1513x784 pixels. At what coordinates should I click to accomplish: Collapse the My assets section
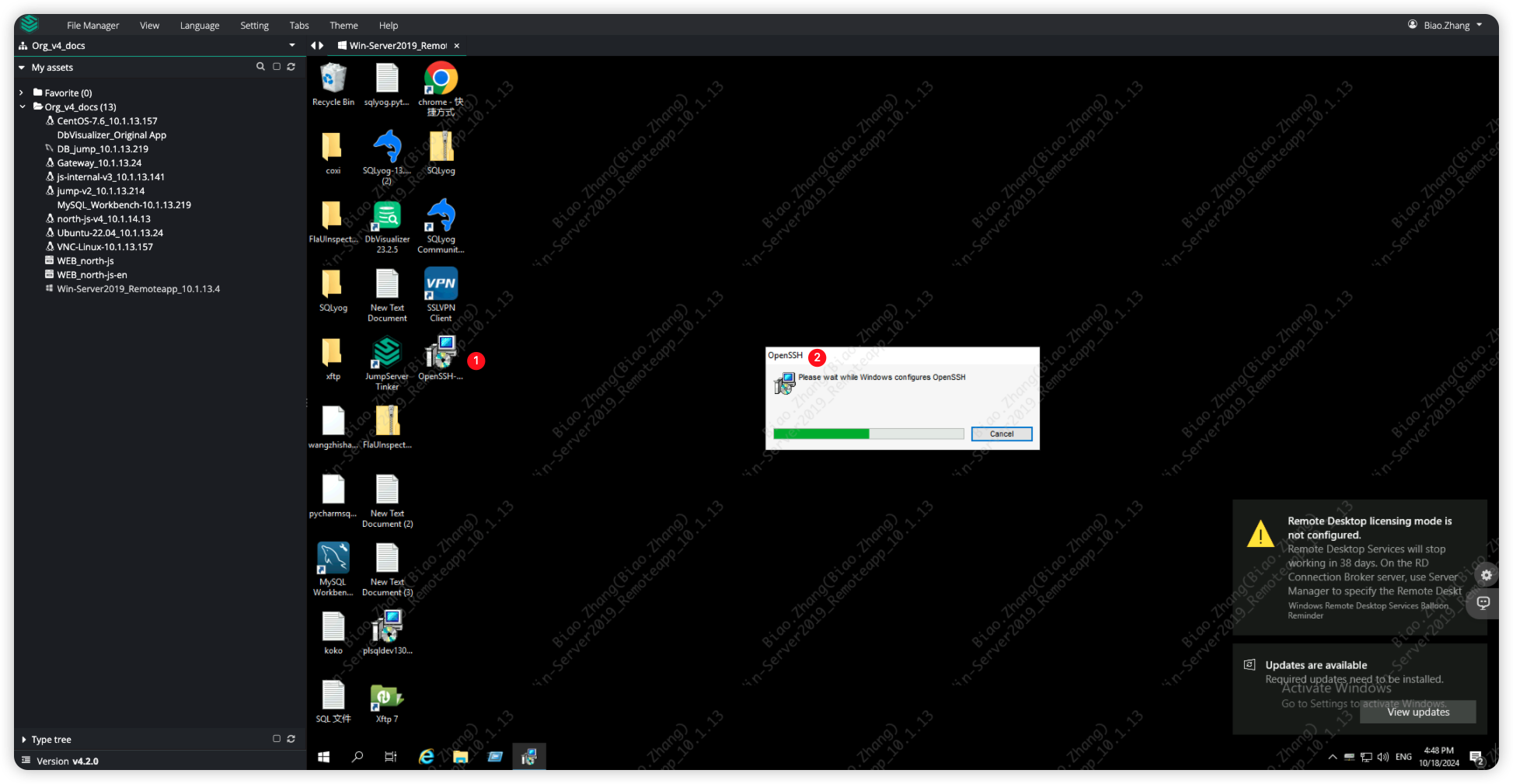(22, 68)
